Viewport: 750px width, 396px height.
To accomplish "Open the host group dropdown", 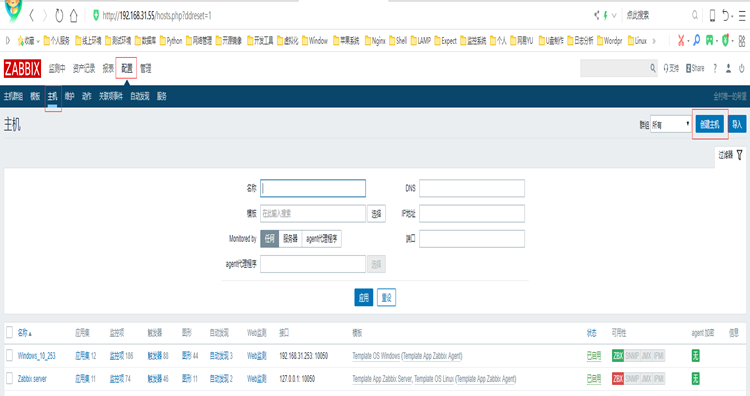I will coord(671,124).
